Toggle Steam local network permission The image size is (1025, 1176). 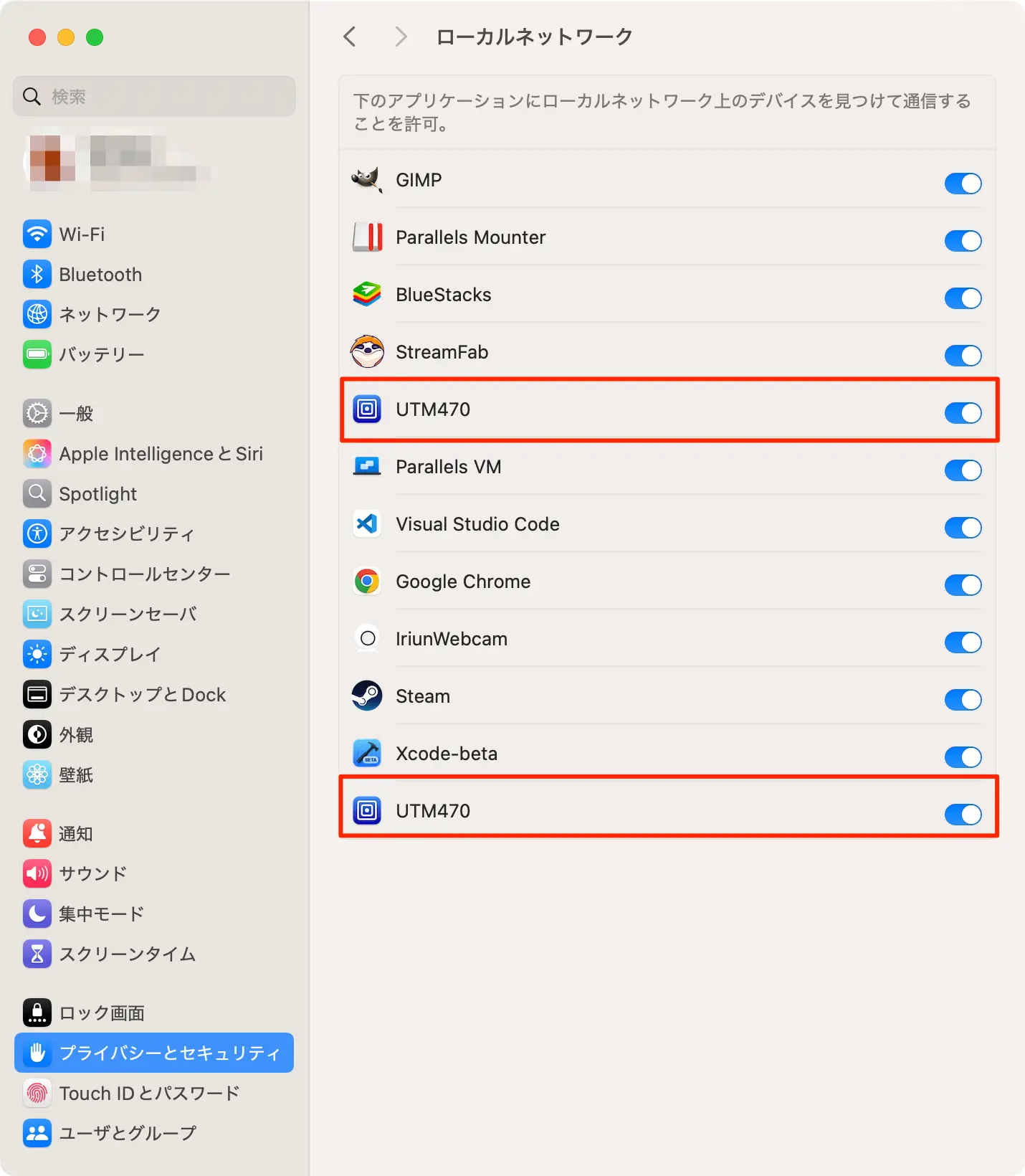click(x=963, y=700)
